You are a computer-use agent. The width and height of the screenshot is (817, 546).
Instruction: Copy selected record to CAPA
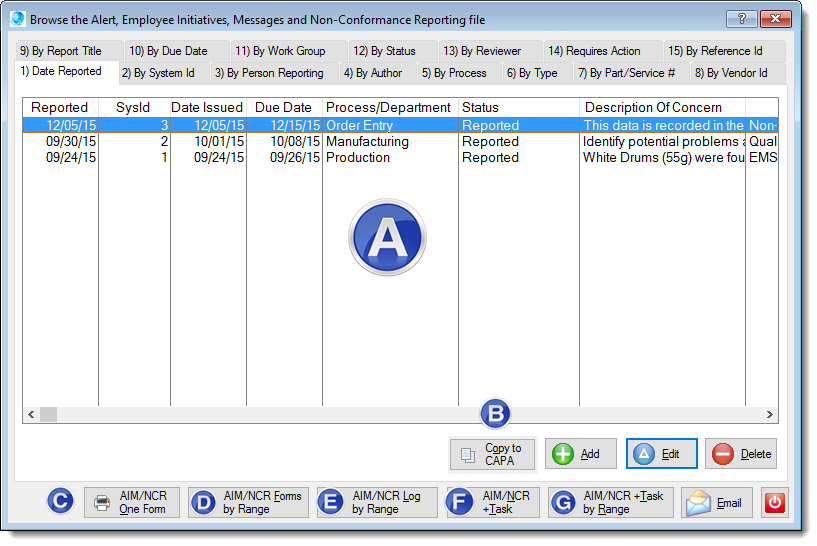pos(492,454)
